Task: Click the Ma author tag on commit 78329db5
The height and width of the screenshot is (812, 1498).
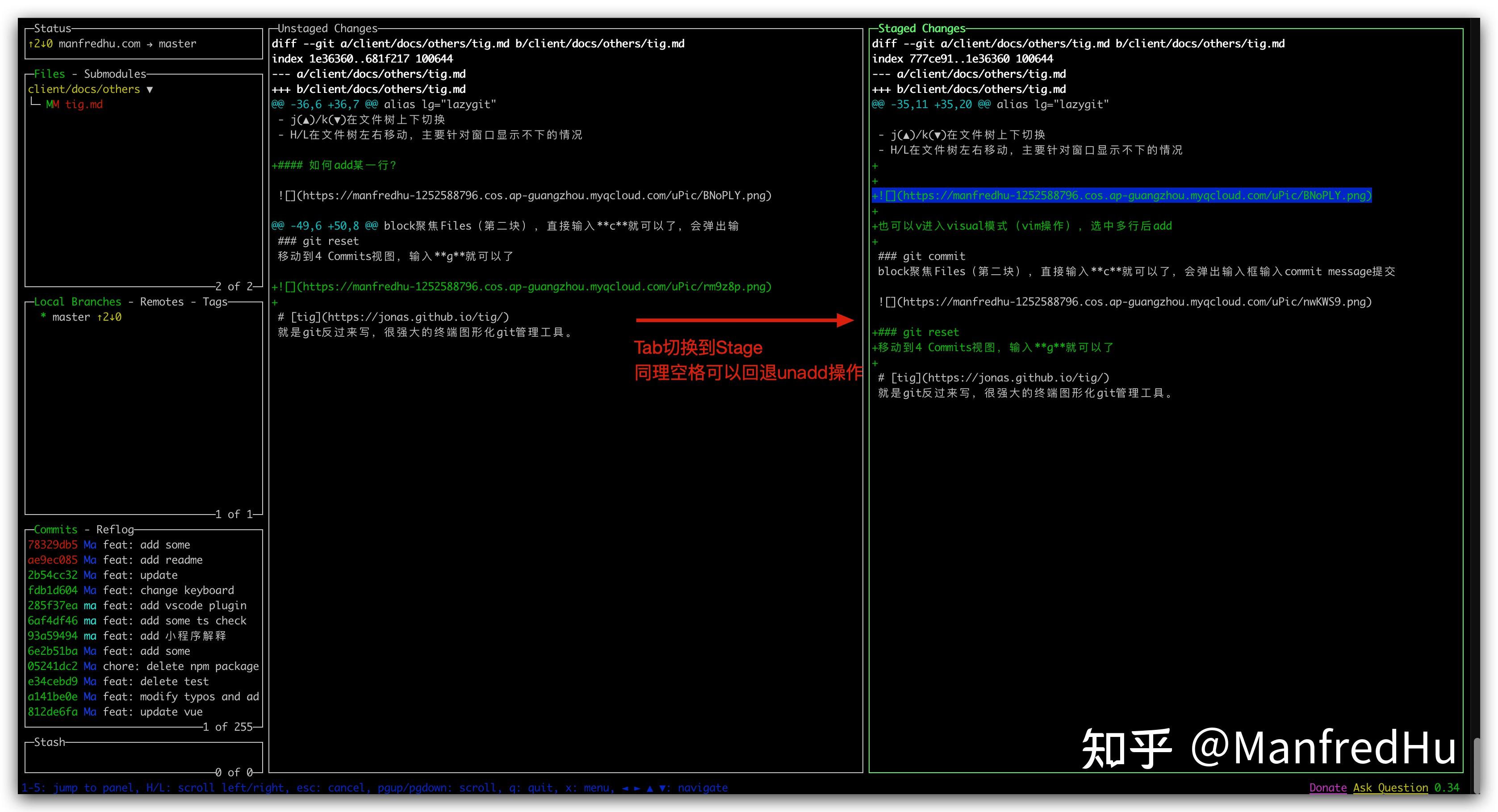Action: [90, 545]
